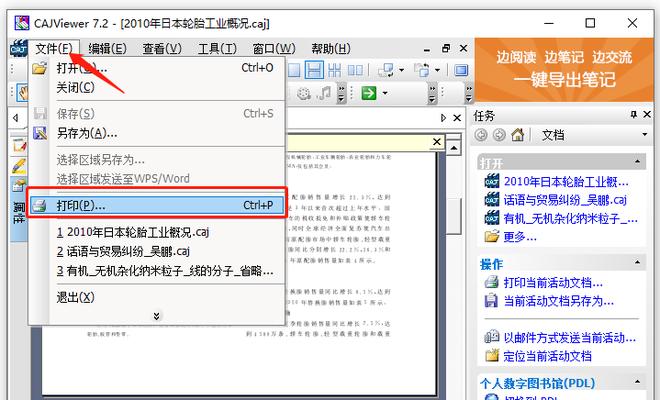Click the folder icon next to 更多…
Viewport: 660px width, 400px height.
click(x=491, y=236)
